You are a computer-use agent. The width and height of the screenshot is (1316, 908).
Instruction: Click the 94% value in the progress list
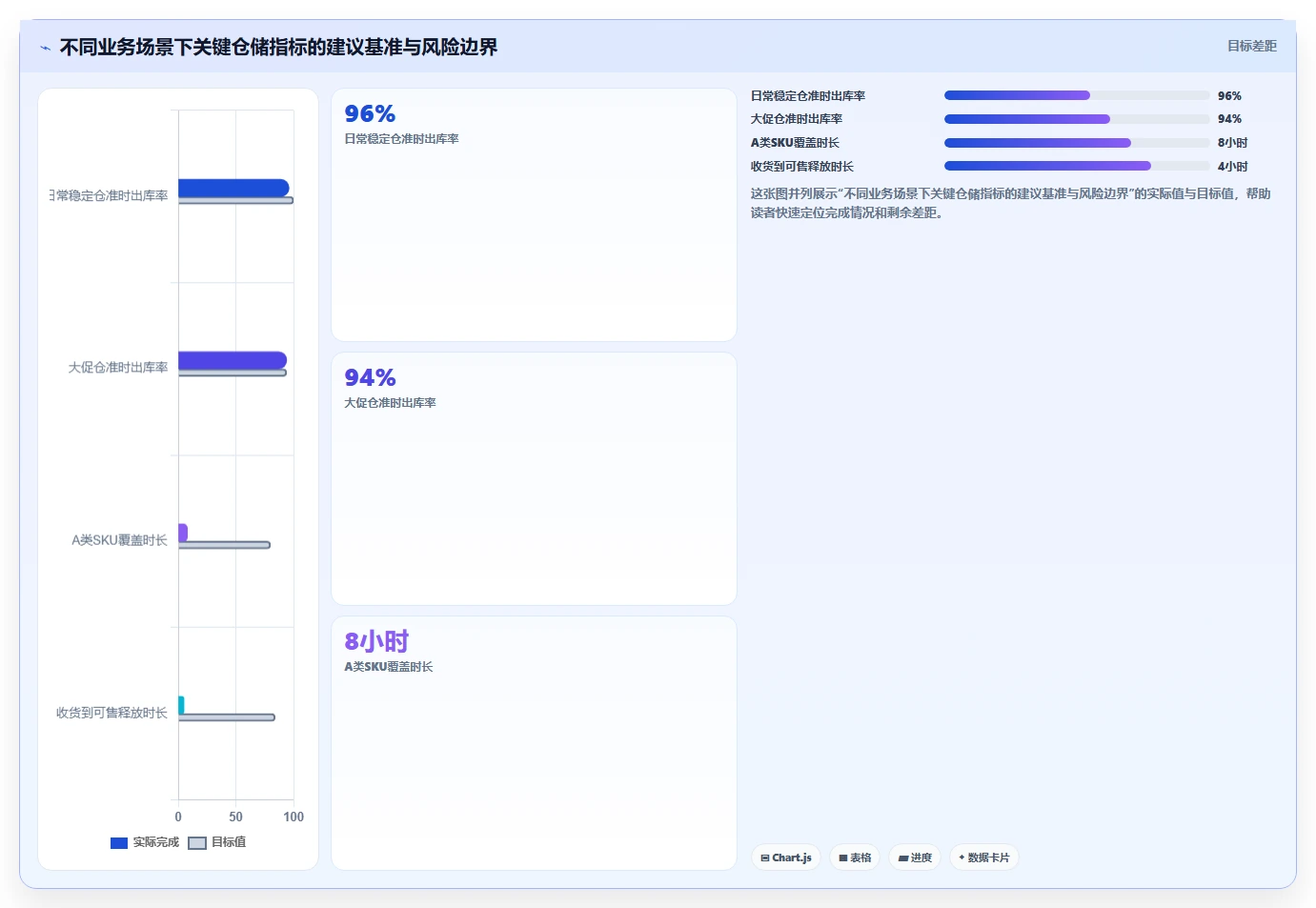1229,119
